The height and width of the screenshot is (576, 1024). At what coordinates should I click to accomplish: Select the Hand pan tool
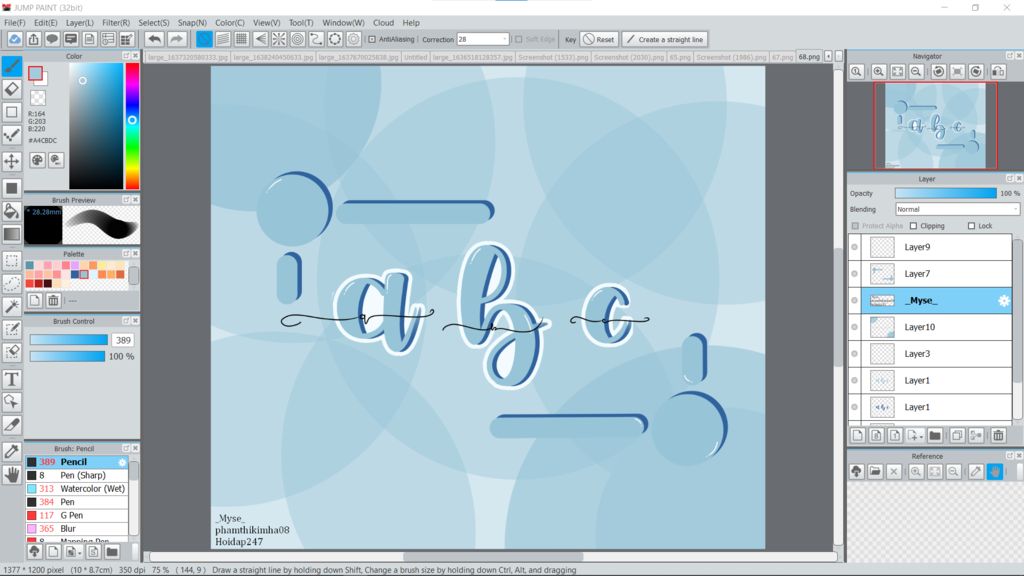pos(12,474)
